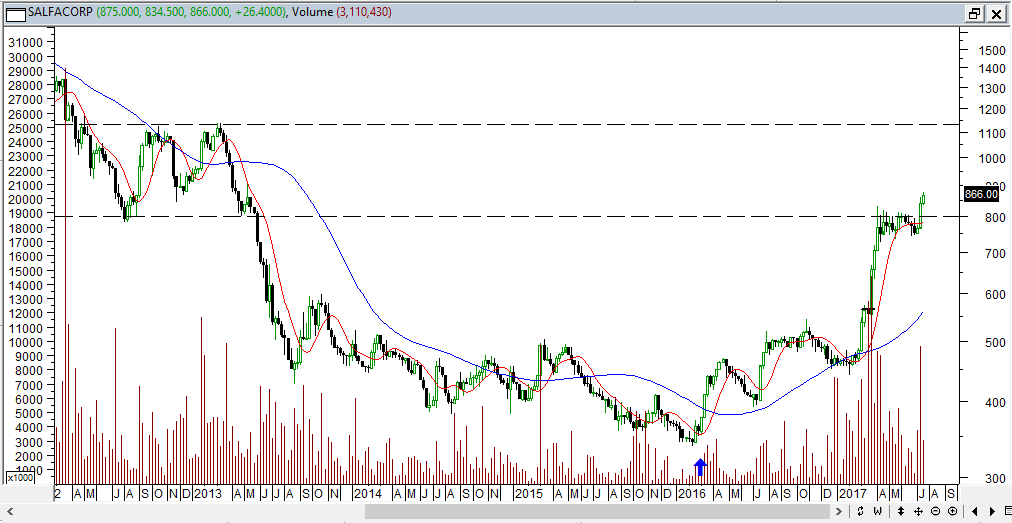This screenshot has height=523, width=1012.
Task: Click the 31000 volume axis label
Action: (25, 42)
